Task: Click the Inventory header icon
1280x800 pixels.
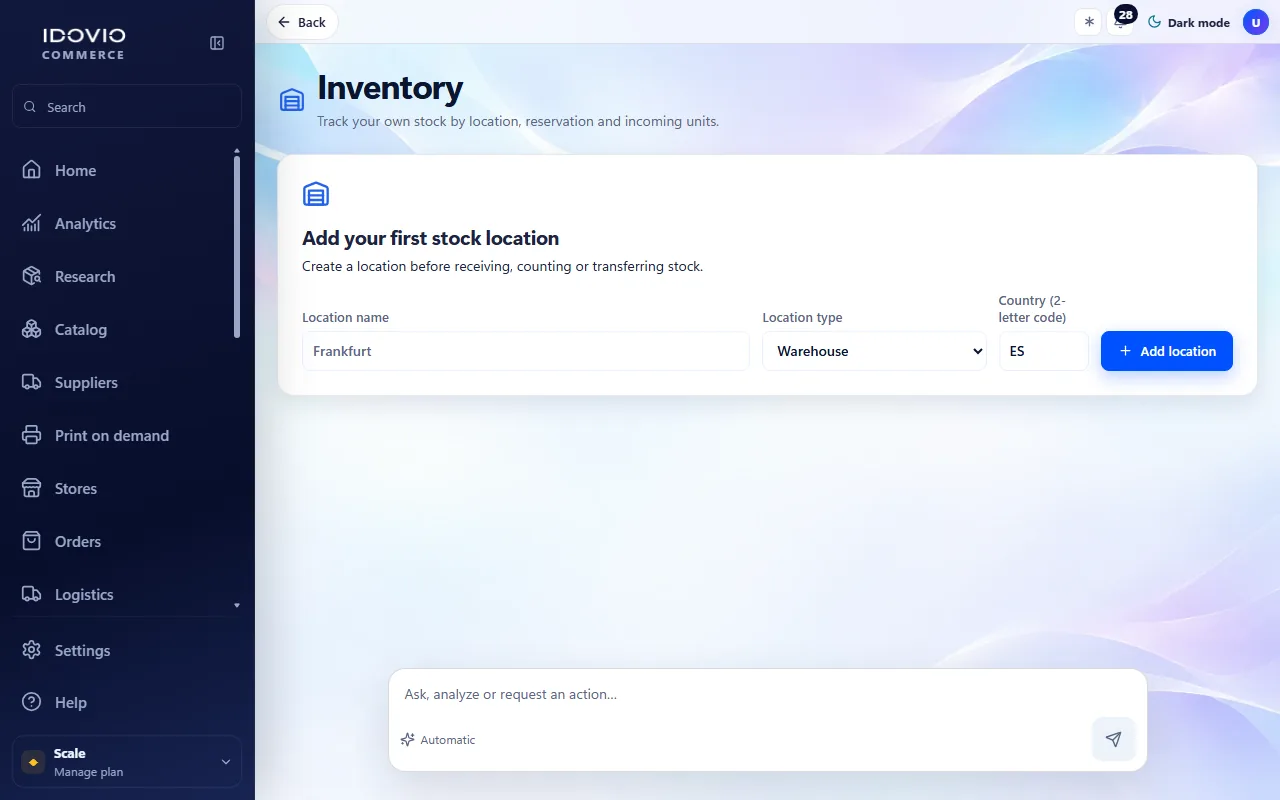Action: click(292, 100)
